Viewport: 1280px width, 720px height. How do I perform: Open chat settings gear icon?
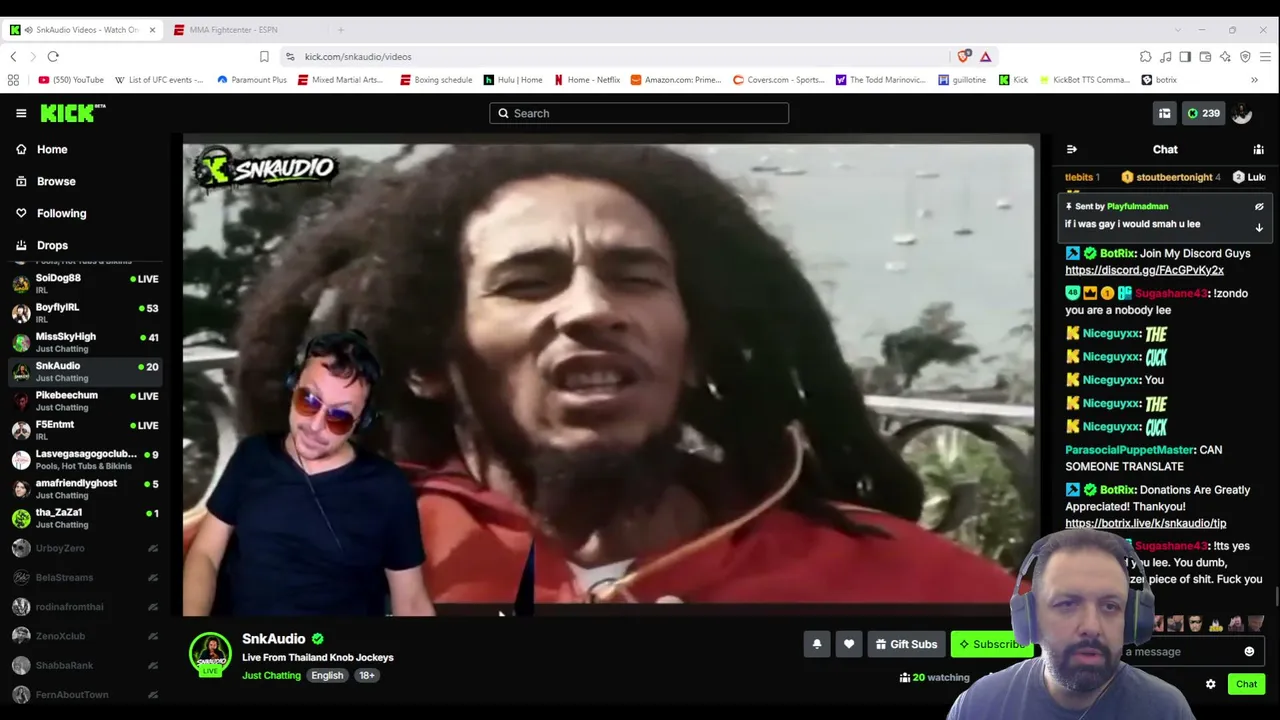(1210, 684)
